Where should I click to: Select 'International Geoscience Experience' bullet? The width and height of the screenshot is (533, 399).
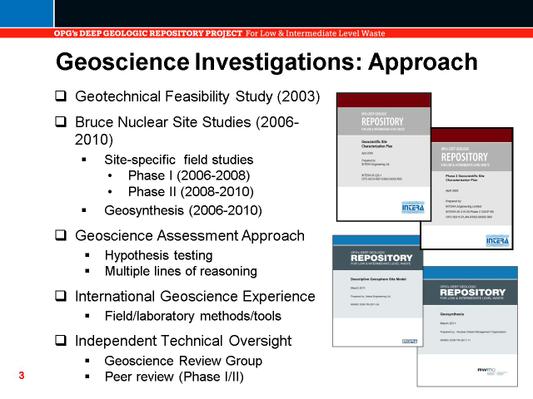[195, 296]
